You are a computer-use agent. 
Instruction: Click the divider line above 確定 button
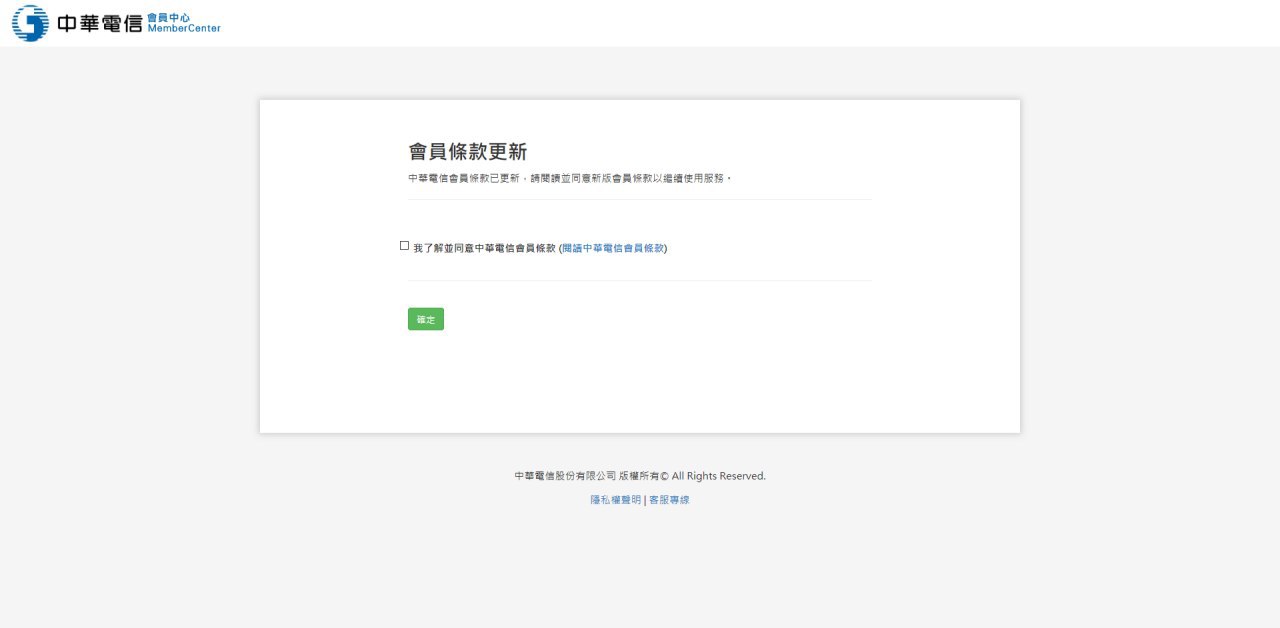pos(640,281)
